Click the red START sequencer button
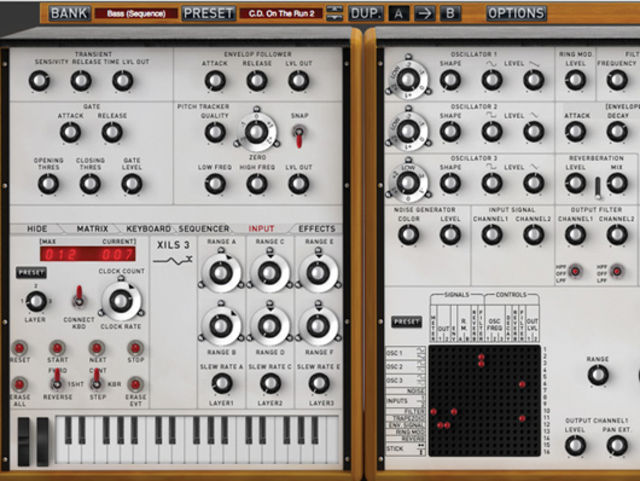640x481 pixels. (x=58, y=348)
